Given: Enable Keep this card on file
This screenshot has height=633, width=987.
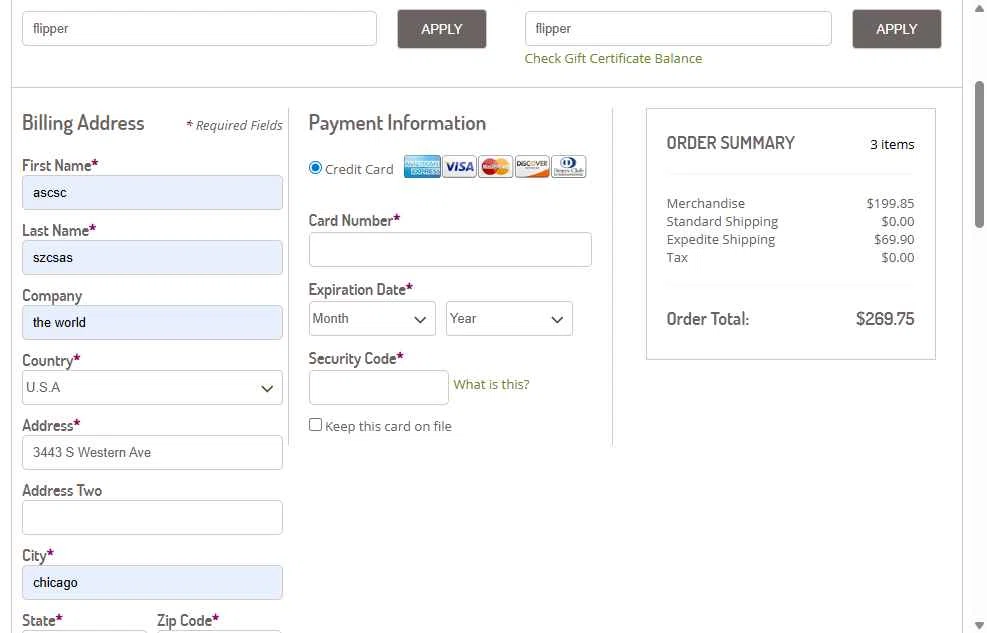Looking at the screenshot, I should click(316, 425).
